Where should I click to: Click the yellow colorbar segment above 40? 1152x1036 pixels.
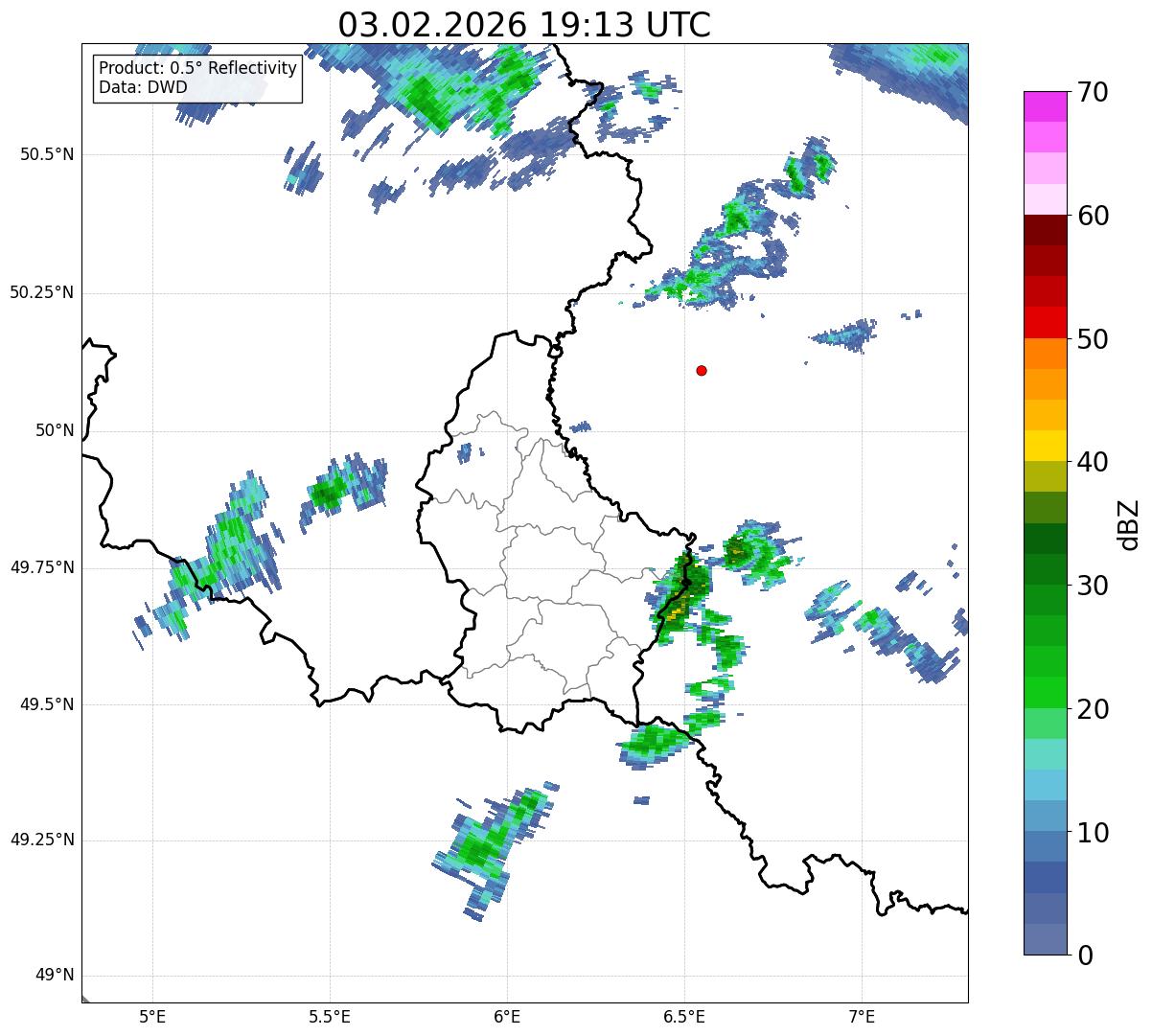click(x=1045, y=446)
